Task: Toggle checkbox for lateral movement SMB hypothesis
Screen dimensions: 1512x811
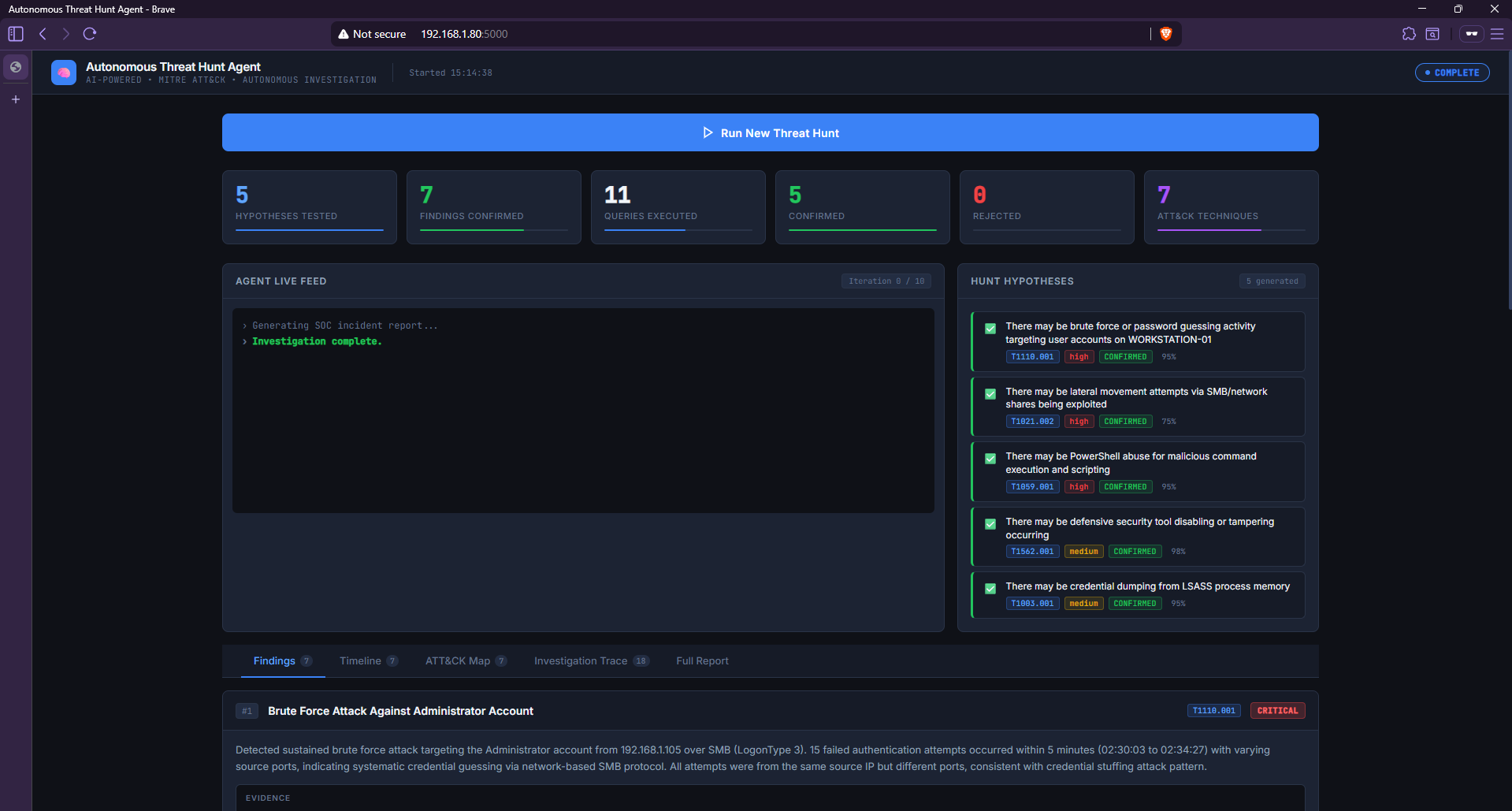Action: pyautogui.click(x=990, y=394)
